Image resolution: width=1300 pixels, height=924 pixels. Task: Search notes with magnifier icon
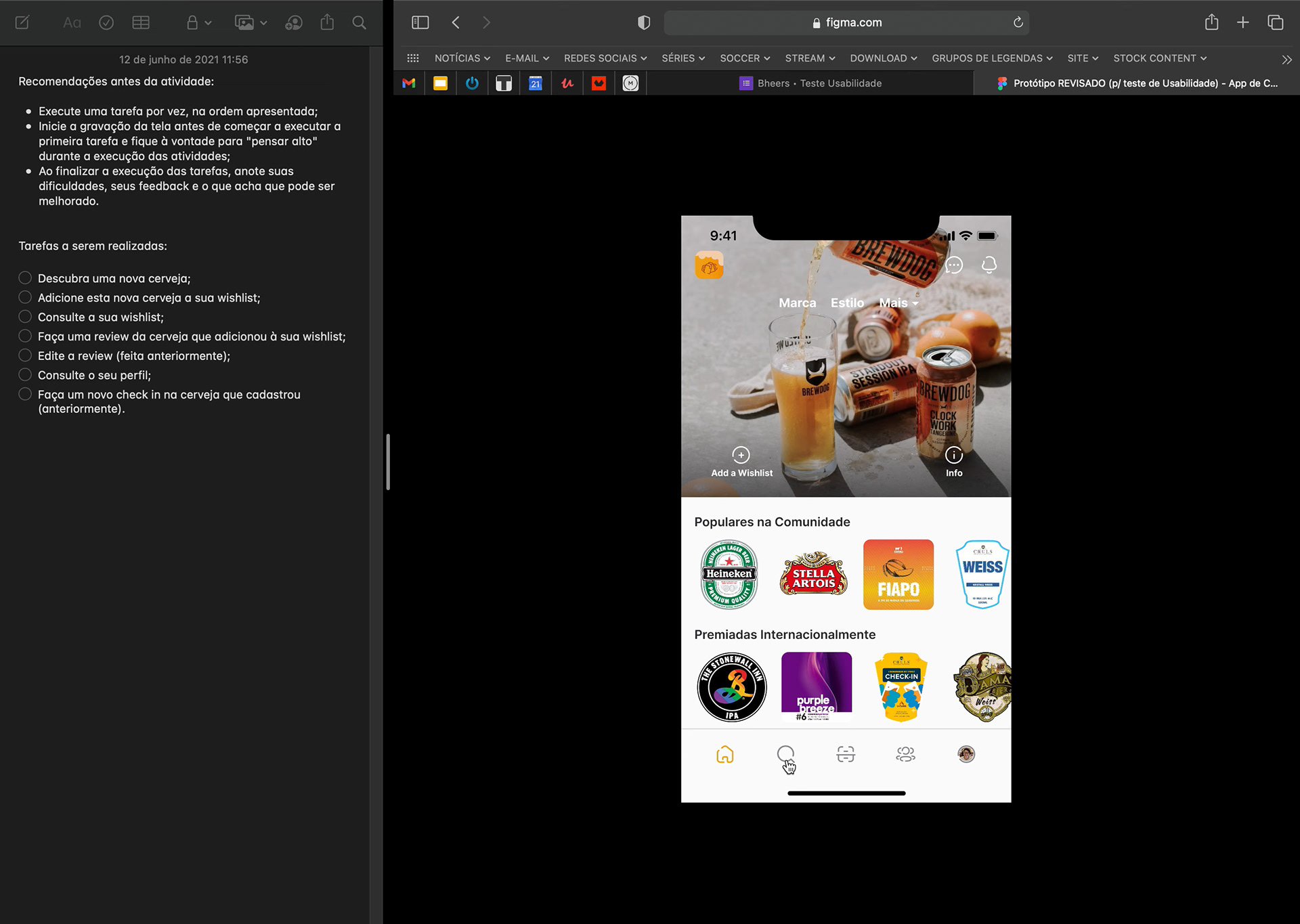point(360,22)
